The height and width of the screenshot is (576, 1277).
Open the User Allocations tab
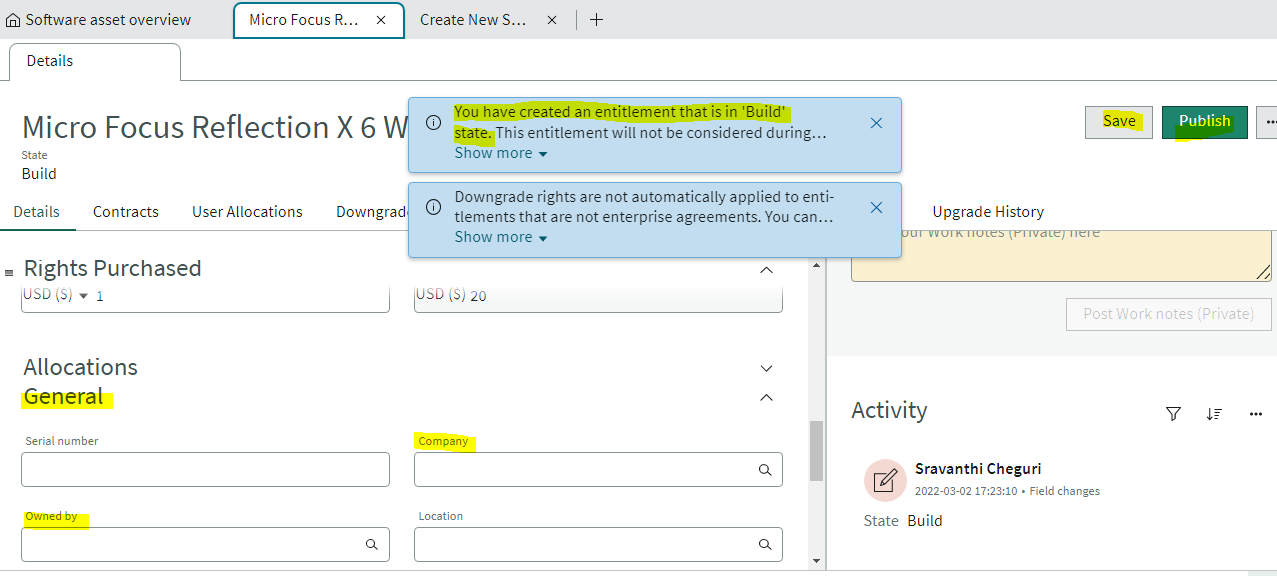point(247,212)
